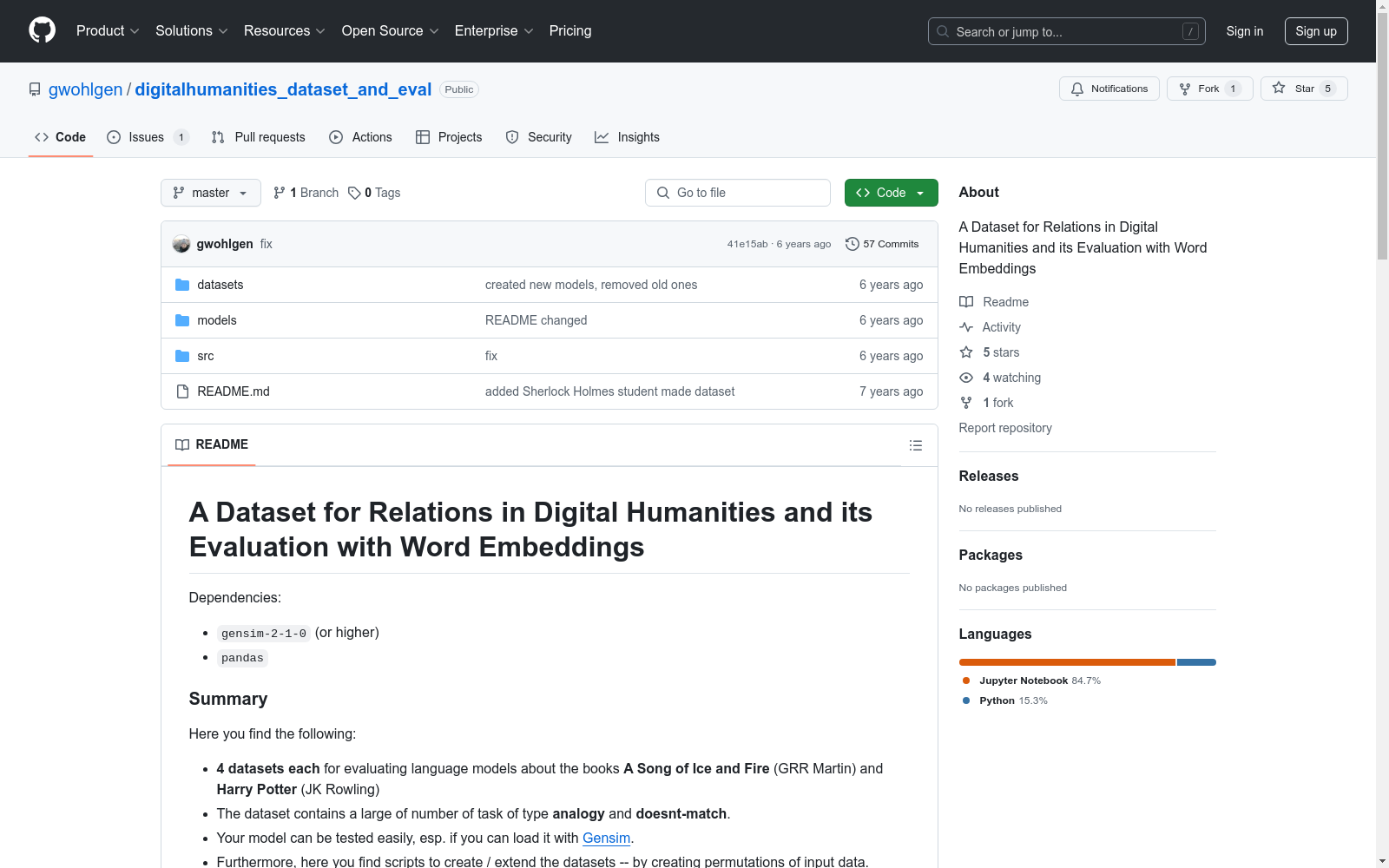Open the README outline list icon
The image size is (1389, 868).
pos(916,445)
